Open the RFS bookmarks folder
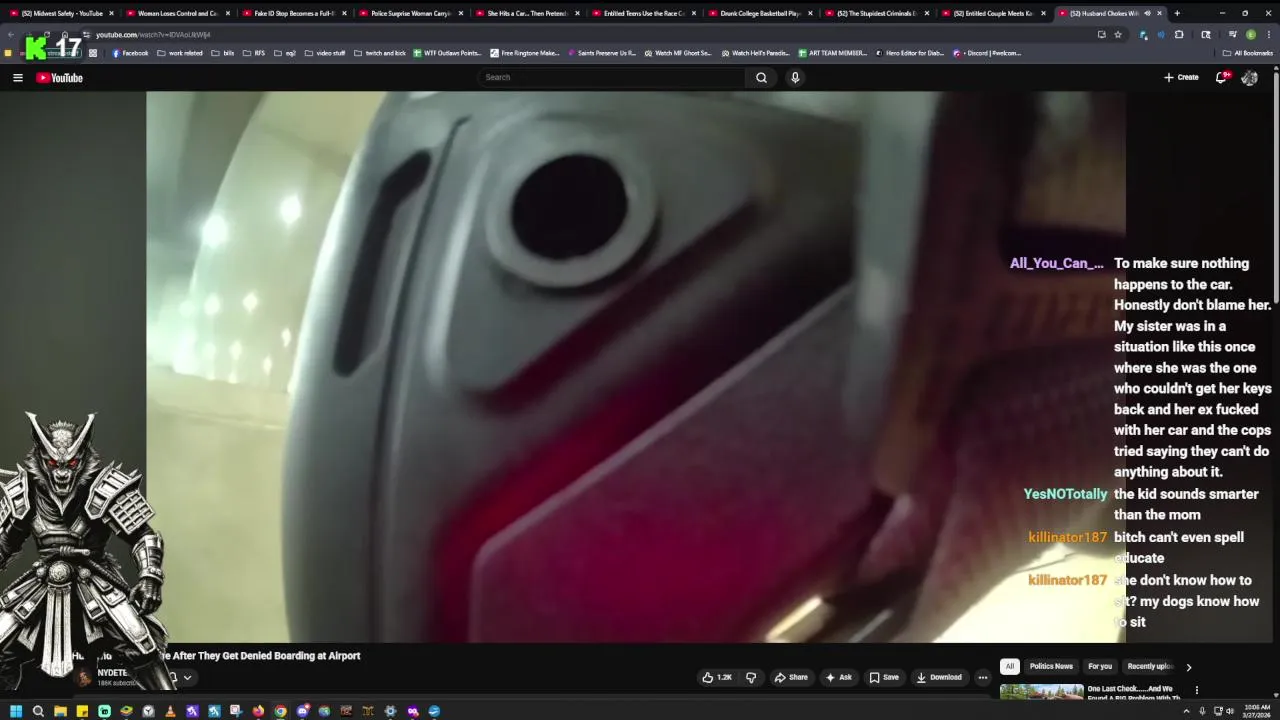 [254, 53]
